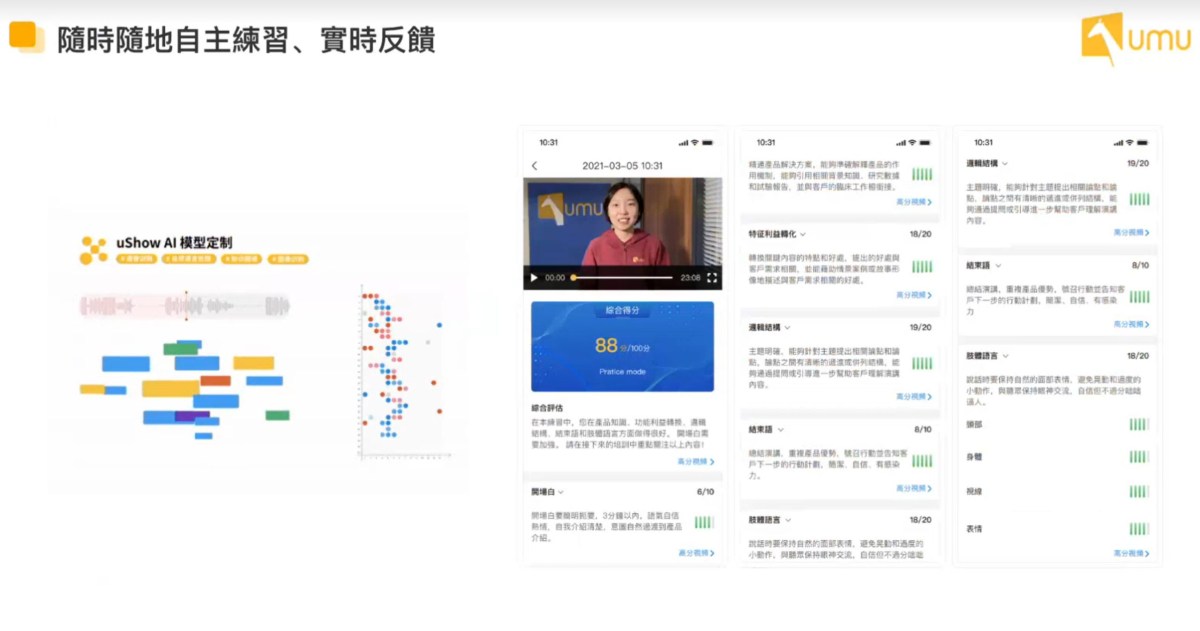The width and height of the screenshot is (1200, 631).
Task: Click the 頭部 row label
Action: coord(974,424)
